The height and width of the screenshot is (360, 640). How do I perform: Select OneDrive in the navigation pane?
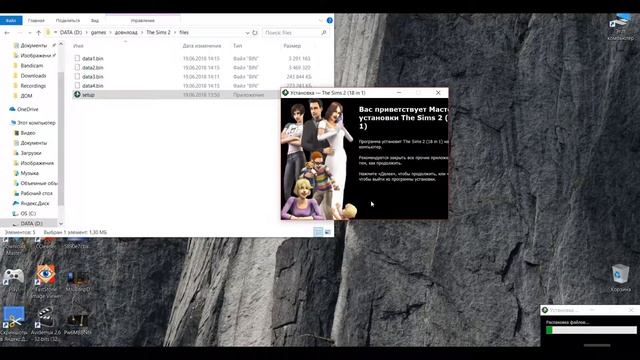point(27,109)
